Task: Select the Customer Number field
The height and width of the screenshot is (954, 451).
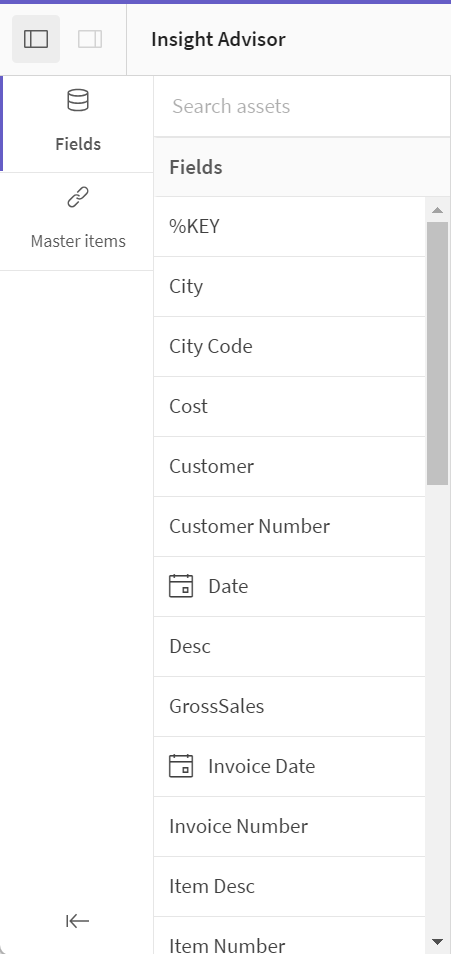Action: (290, 526)
